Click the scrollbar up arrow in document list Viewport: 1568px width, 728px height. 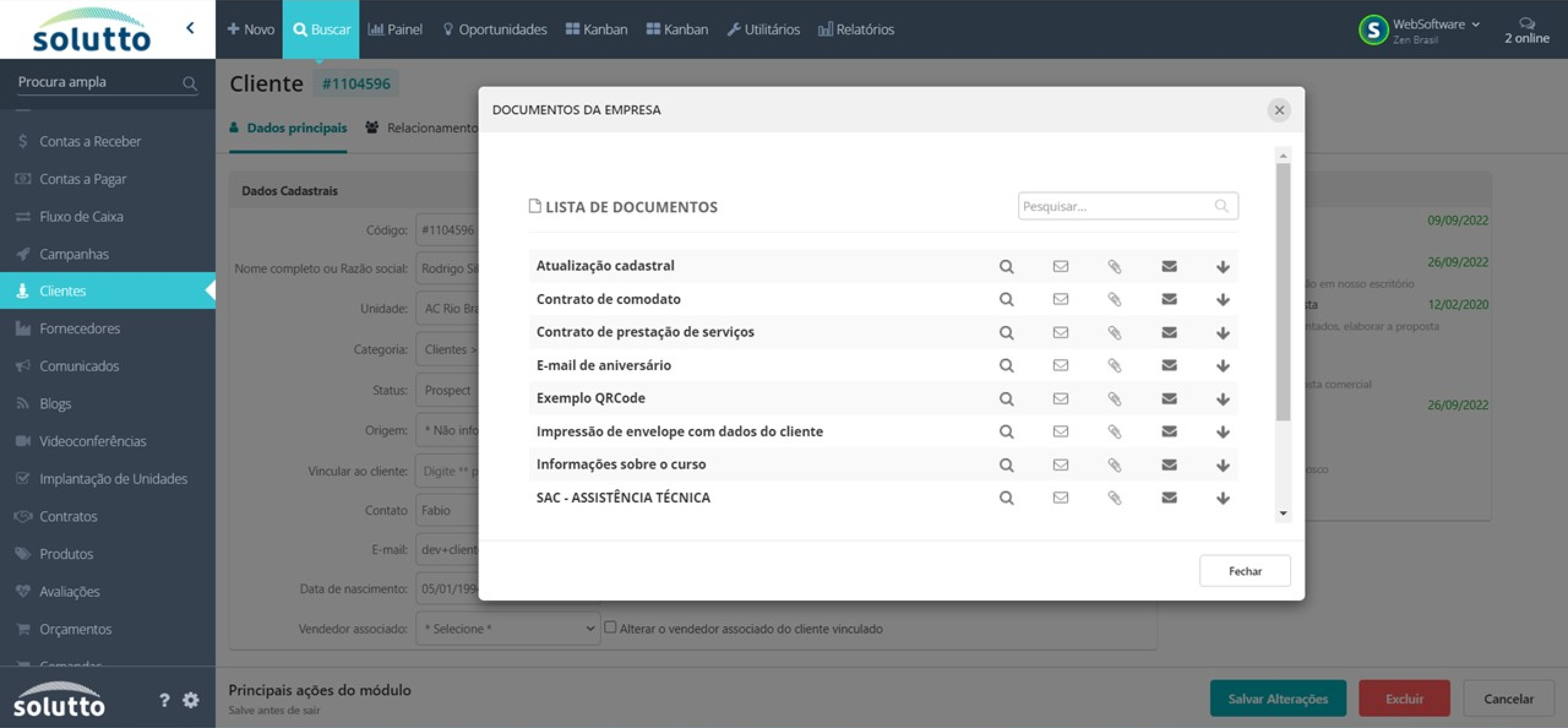click(1283, 156)
